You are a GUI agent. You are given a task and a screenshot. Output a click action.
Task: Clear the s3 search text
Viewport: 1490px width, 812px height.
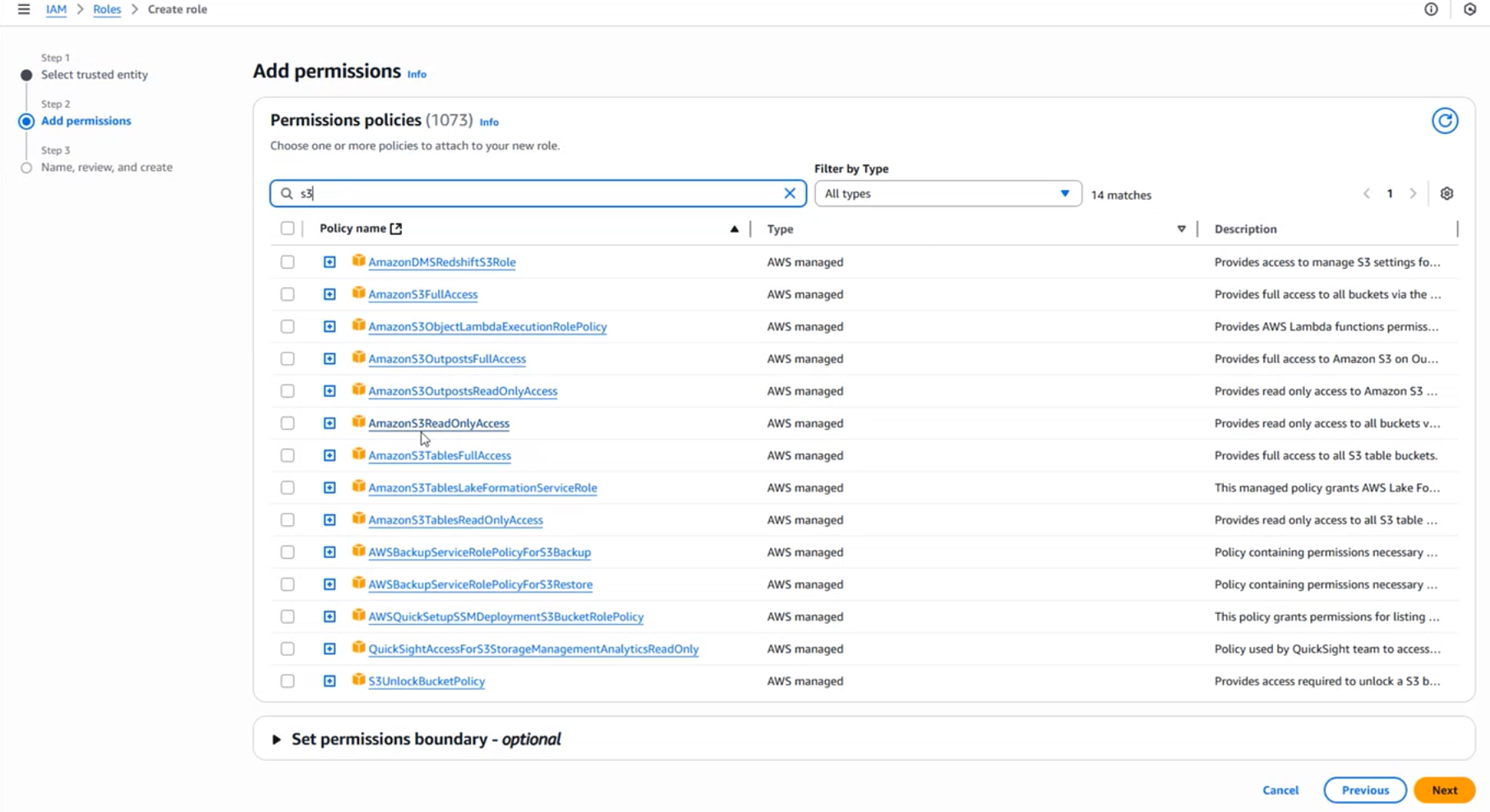[x=790, y=194]
